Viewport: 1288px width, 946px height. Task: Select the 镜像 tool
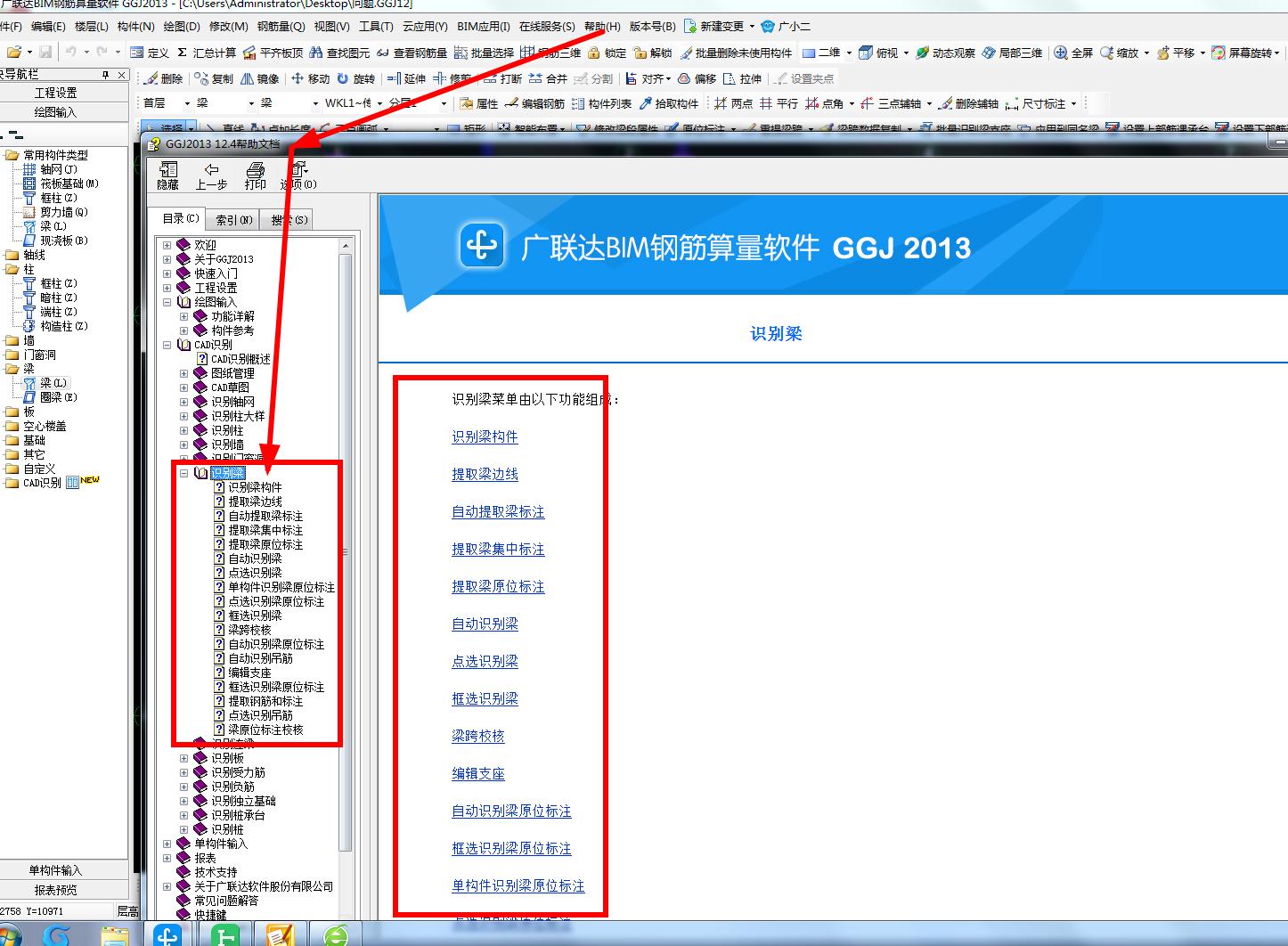tap(260, 78)
